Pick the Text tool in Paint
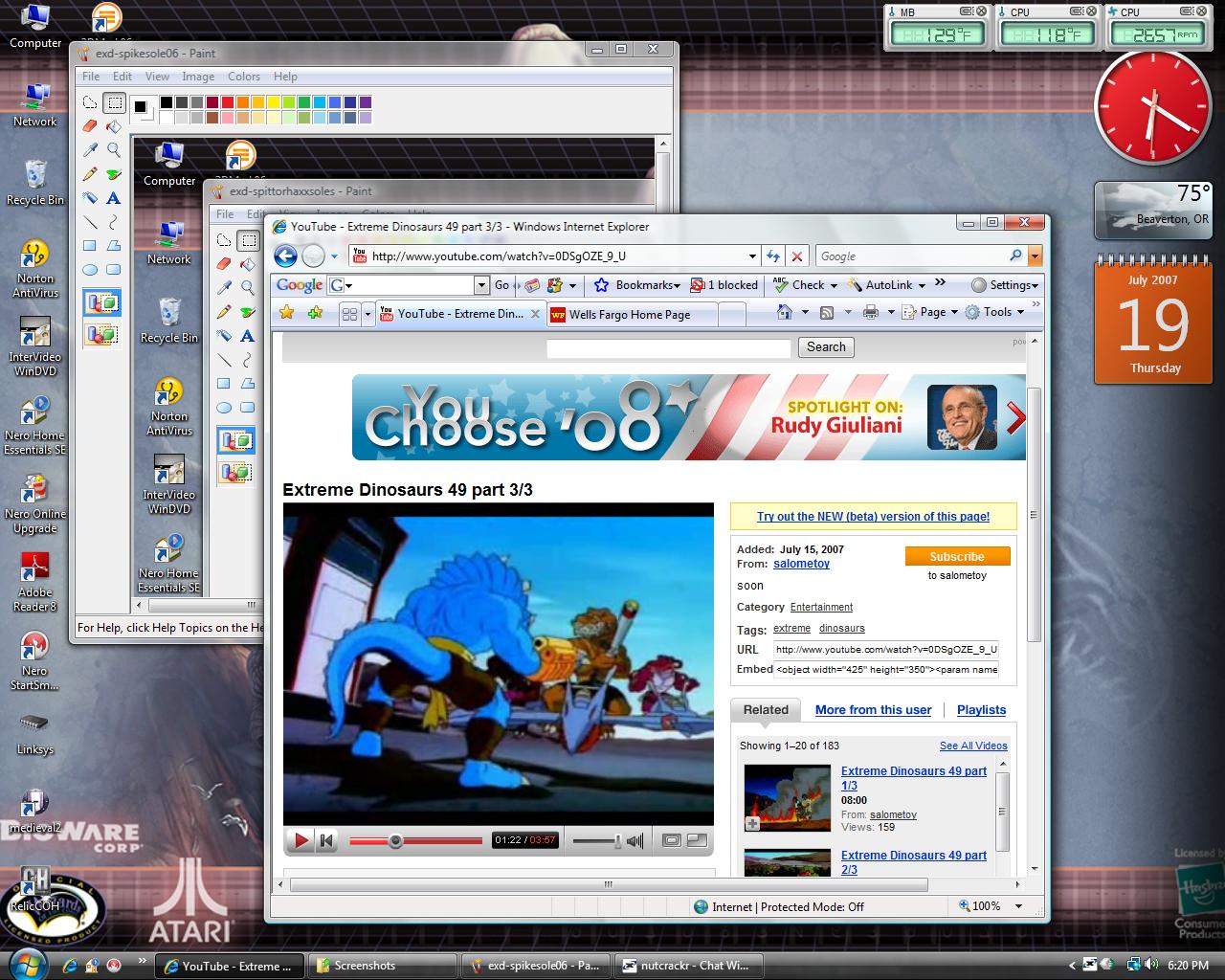The height and width of the screenshot is (980, 1225). 114,198
